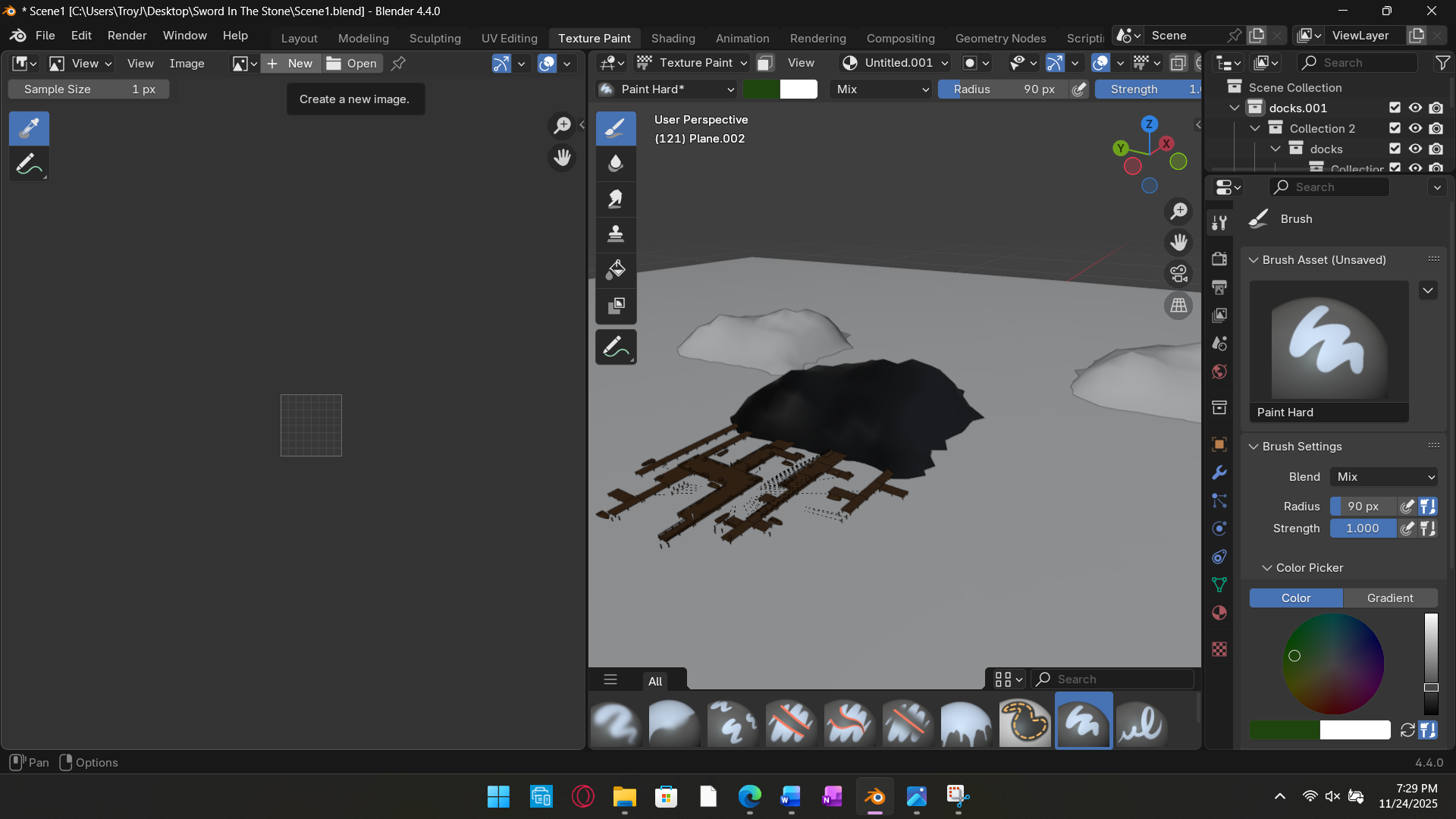Open the Object properties orange square tab
1456x819 pixels.
pyautogui.click(x=1219, y=444)
